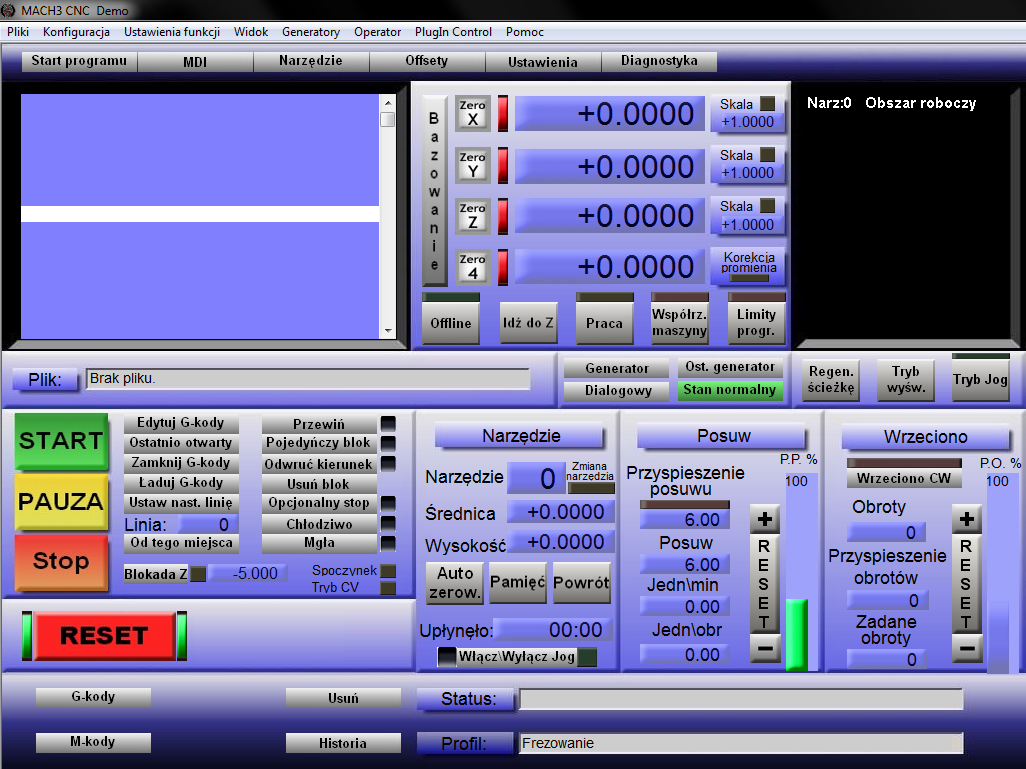The height and width of the screenshot is (769, 1026).
Task: Toggle Chłodziwo coolant
Action: (x=319, y=524)
